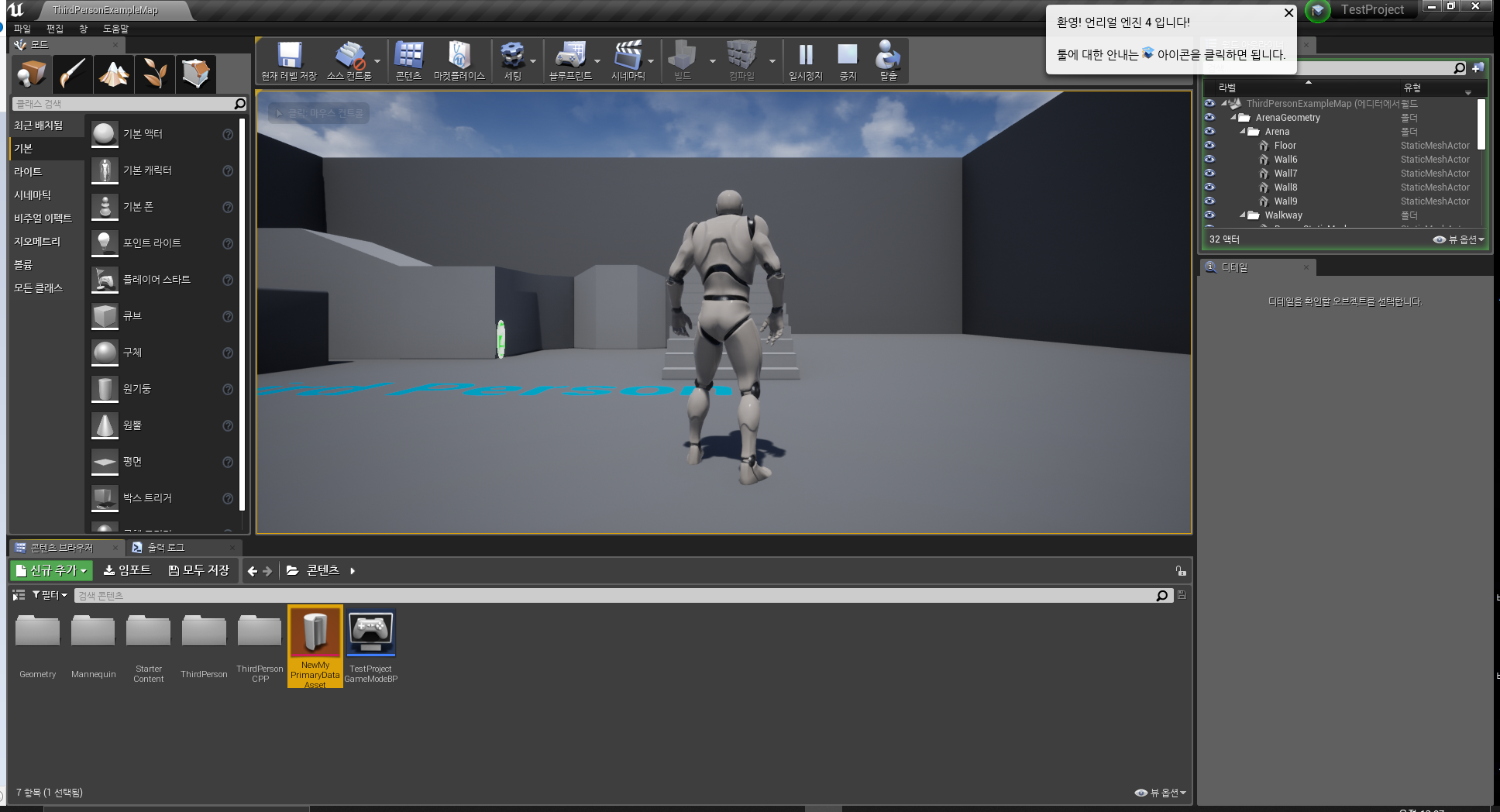Pause the play session
This screenshot has width=1500, height=812.
(806, 60)
